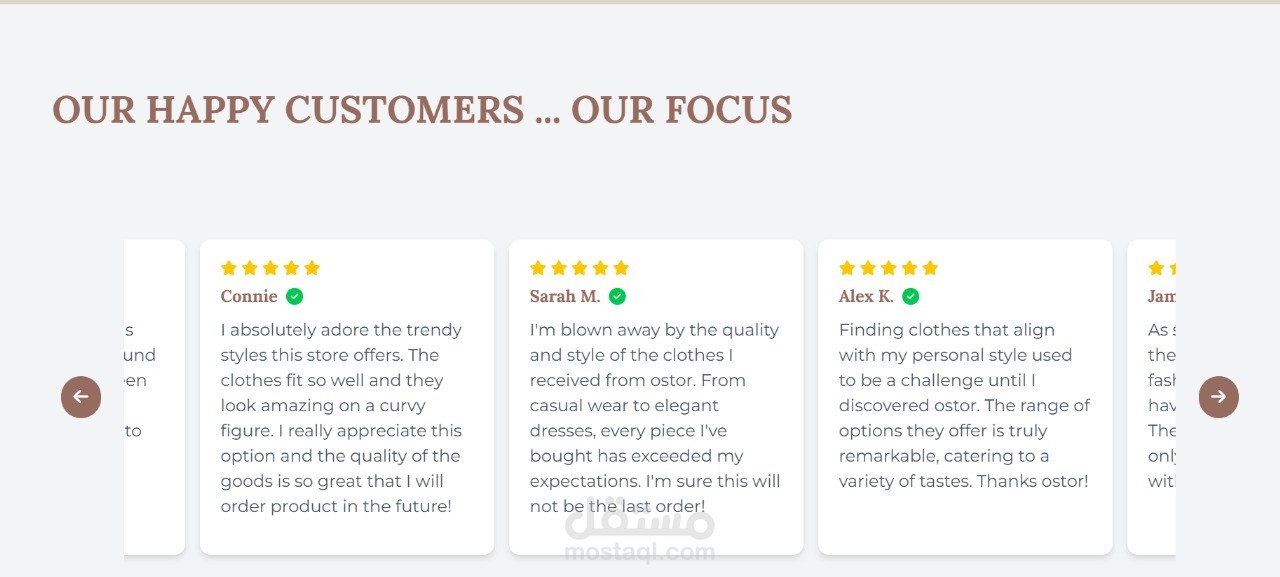Click the Alex K. reviewer name
The height and width of the screenshot is (577, 1280).
click(866, 296)
